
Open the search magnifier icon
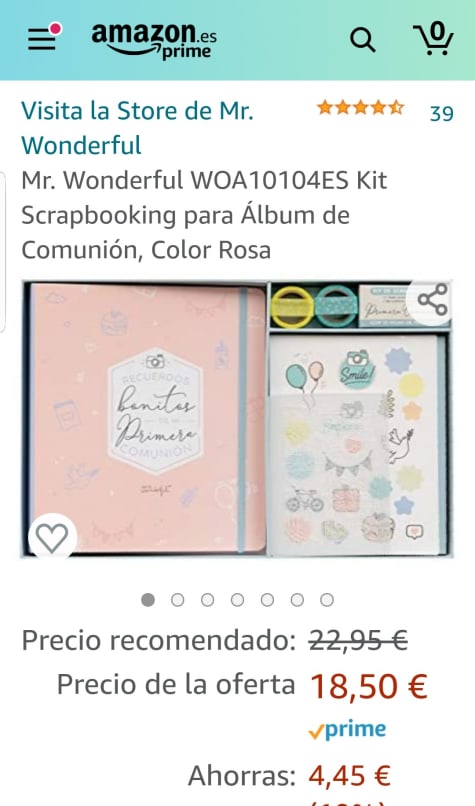(x=363, y=40)
